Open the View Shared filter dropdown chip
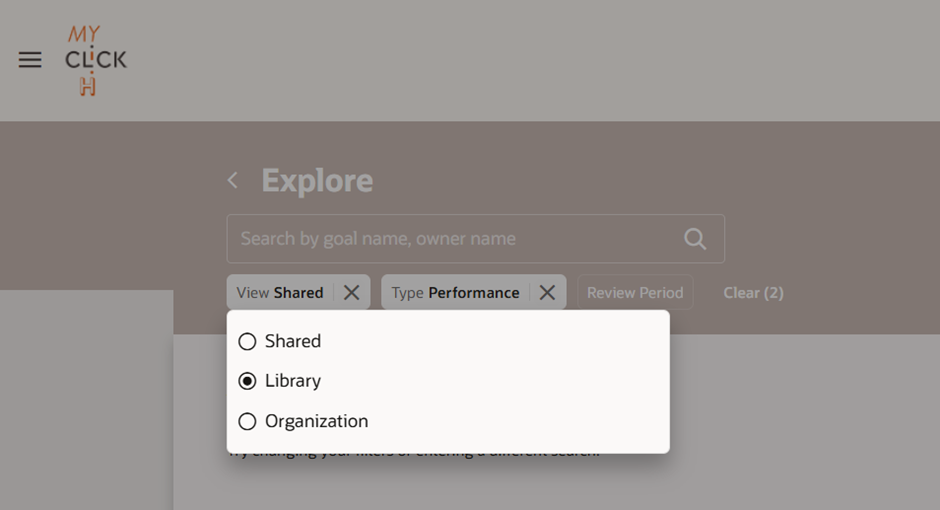940x510 pixels. (x=280, y=292)
